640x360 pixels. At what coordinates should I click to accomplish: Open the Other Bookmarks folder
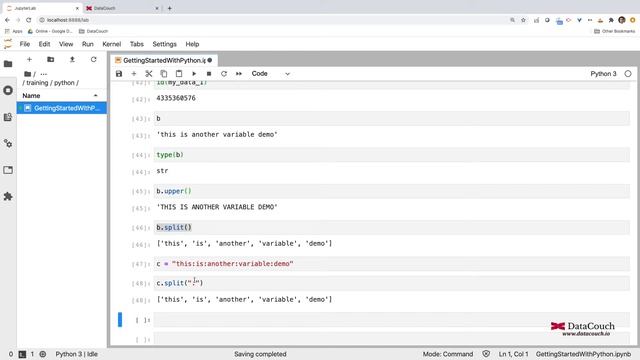(615, 31)
